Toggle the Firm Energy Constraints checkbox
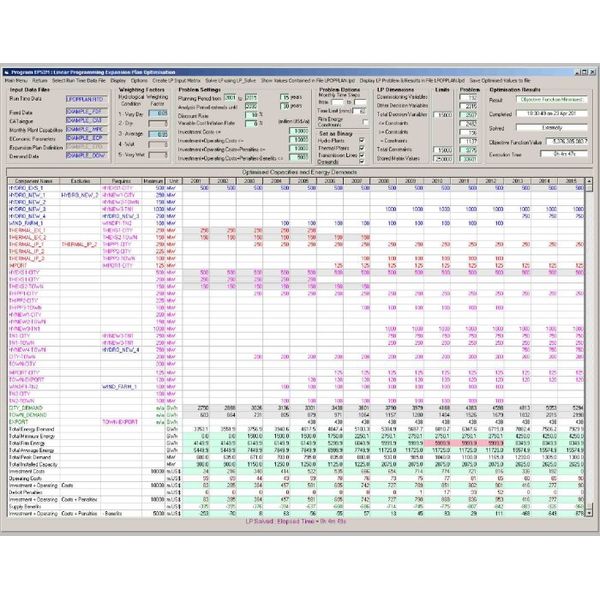The width and height of the screenshot is (600, 600). coord(365,122)
